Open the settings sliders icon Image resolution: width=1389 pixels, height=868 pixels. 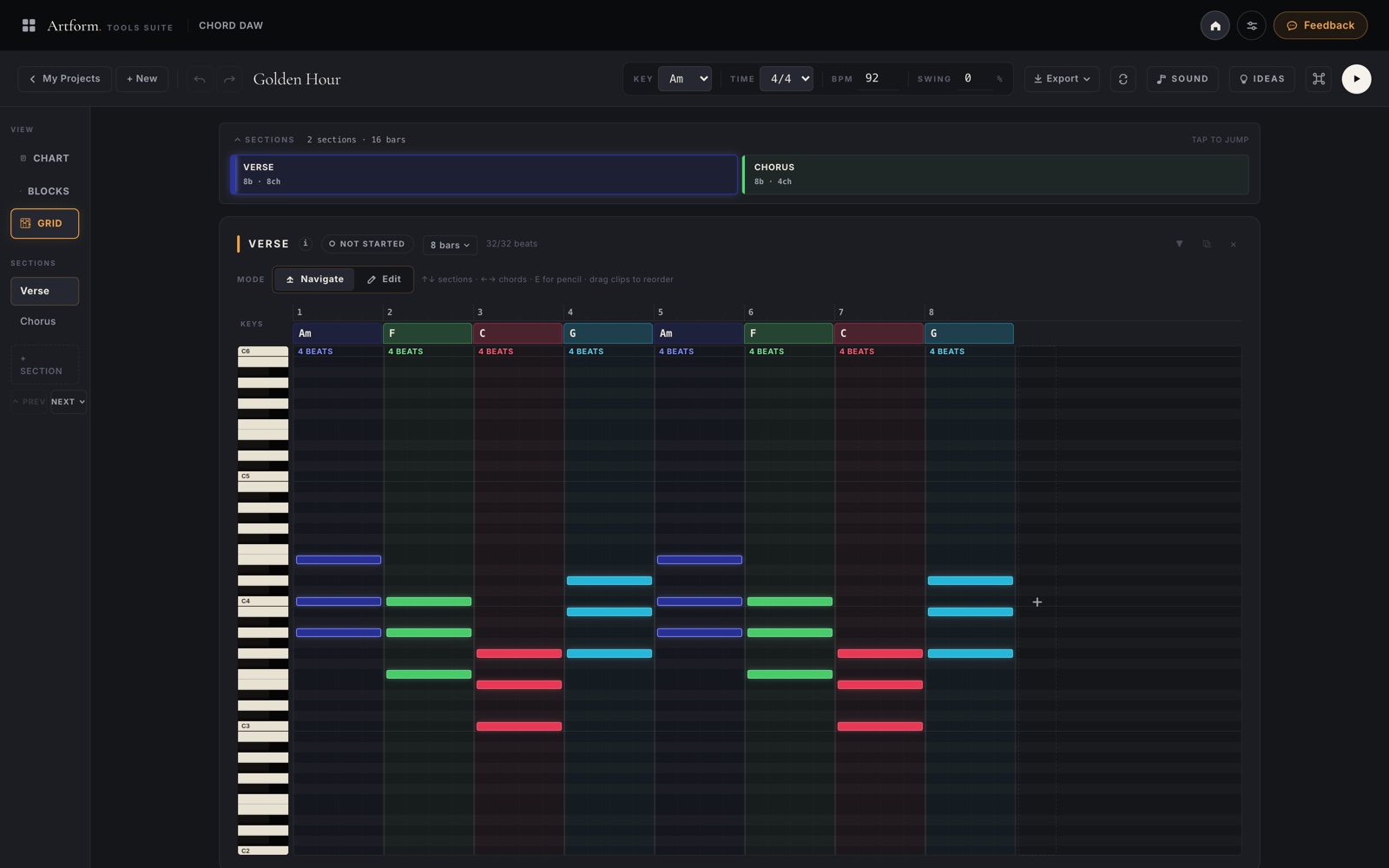pos(1251,25)
